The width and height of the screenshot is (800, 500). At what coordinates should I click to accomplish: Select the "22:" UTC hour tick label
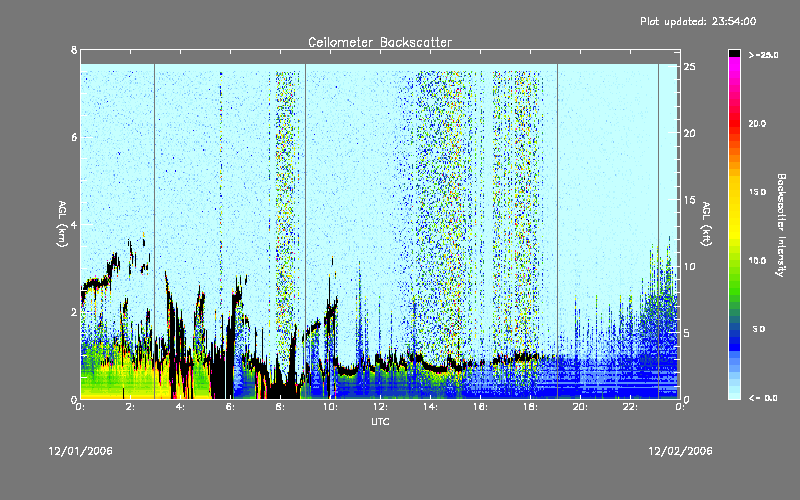(x=630, y=407)
